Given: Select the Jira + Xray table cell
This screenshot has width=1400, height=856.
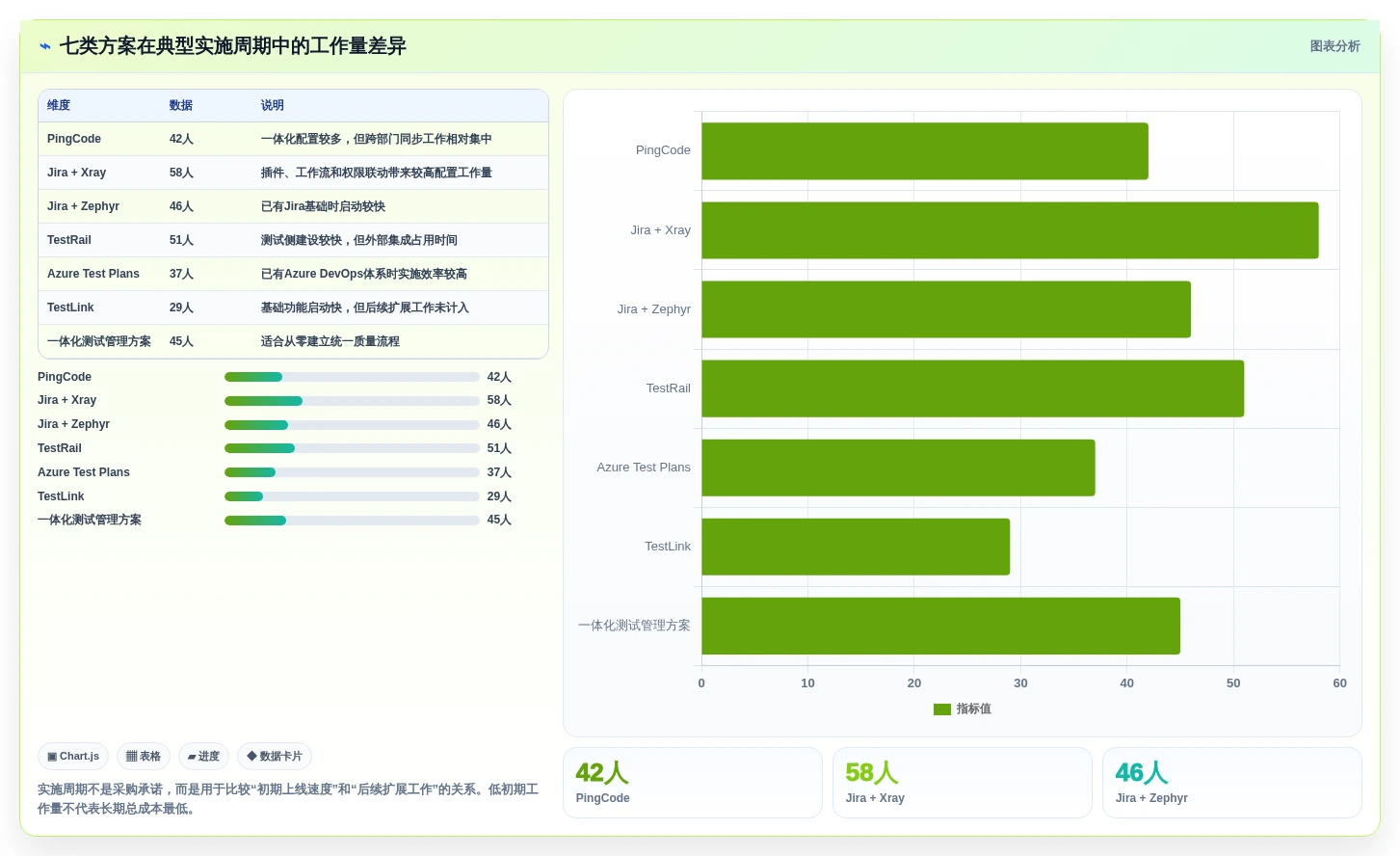Looking at the screenshot, I should pos(77,173).
